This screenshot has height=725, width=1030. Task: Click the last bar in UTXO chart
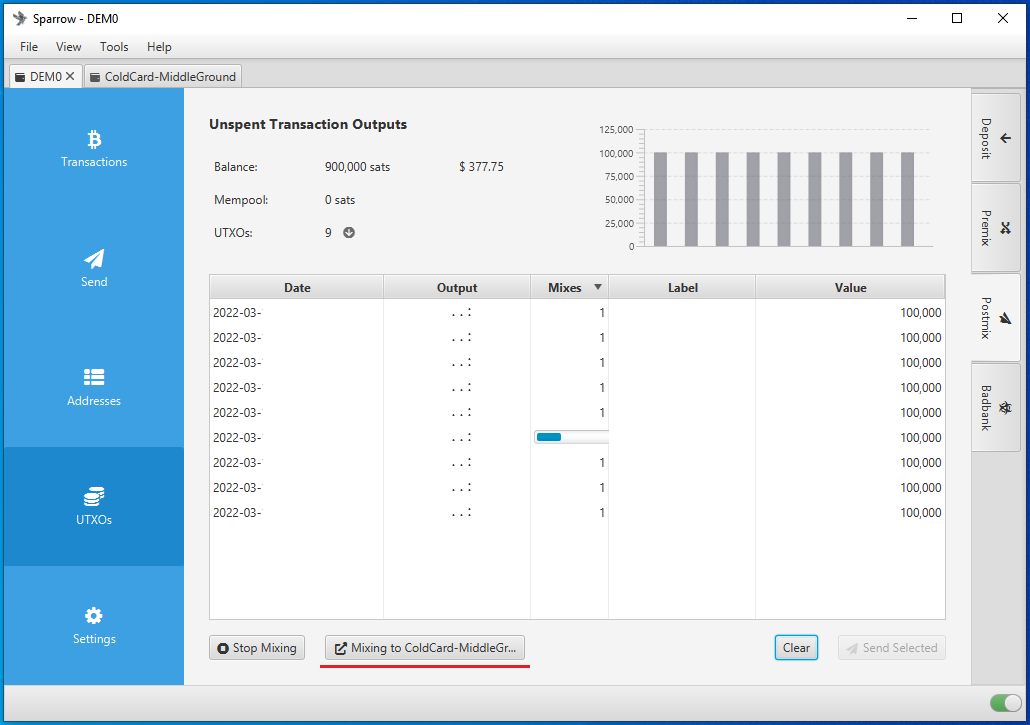(x=907, y=200)
